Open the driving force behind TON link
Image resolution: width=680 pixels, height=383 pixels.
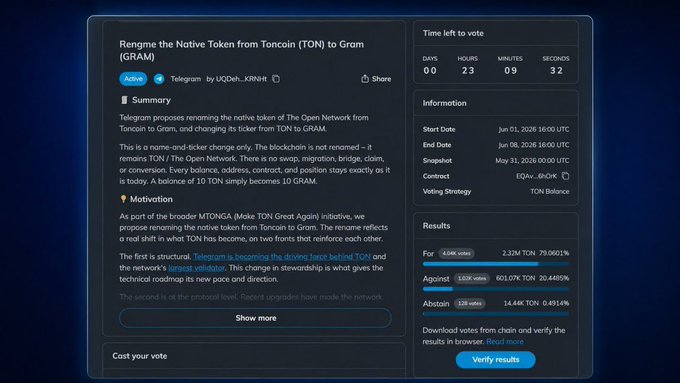pyautogui.click(x=282, y=256)
